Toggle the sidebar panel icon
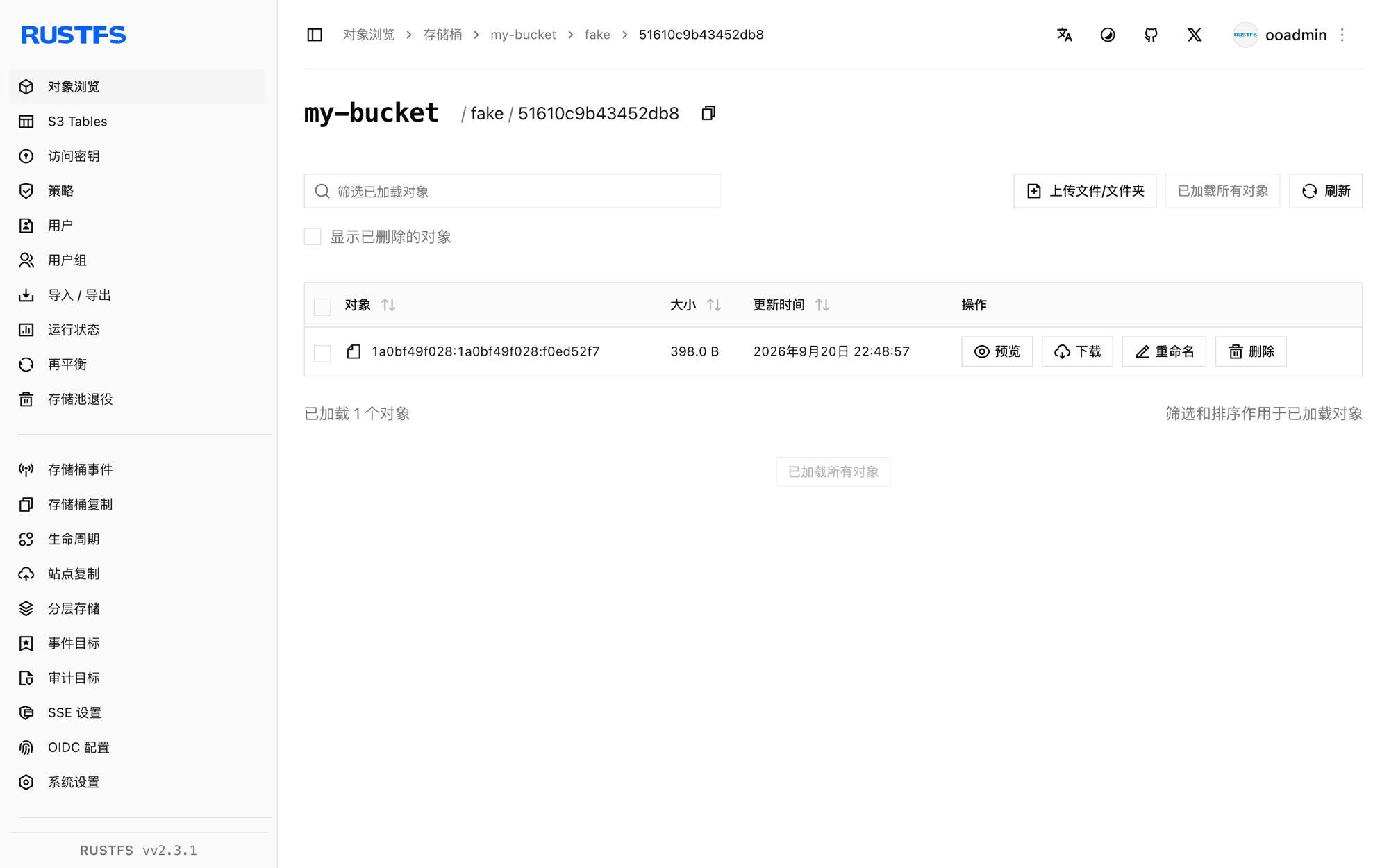 tap(315, 35)
